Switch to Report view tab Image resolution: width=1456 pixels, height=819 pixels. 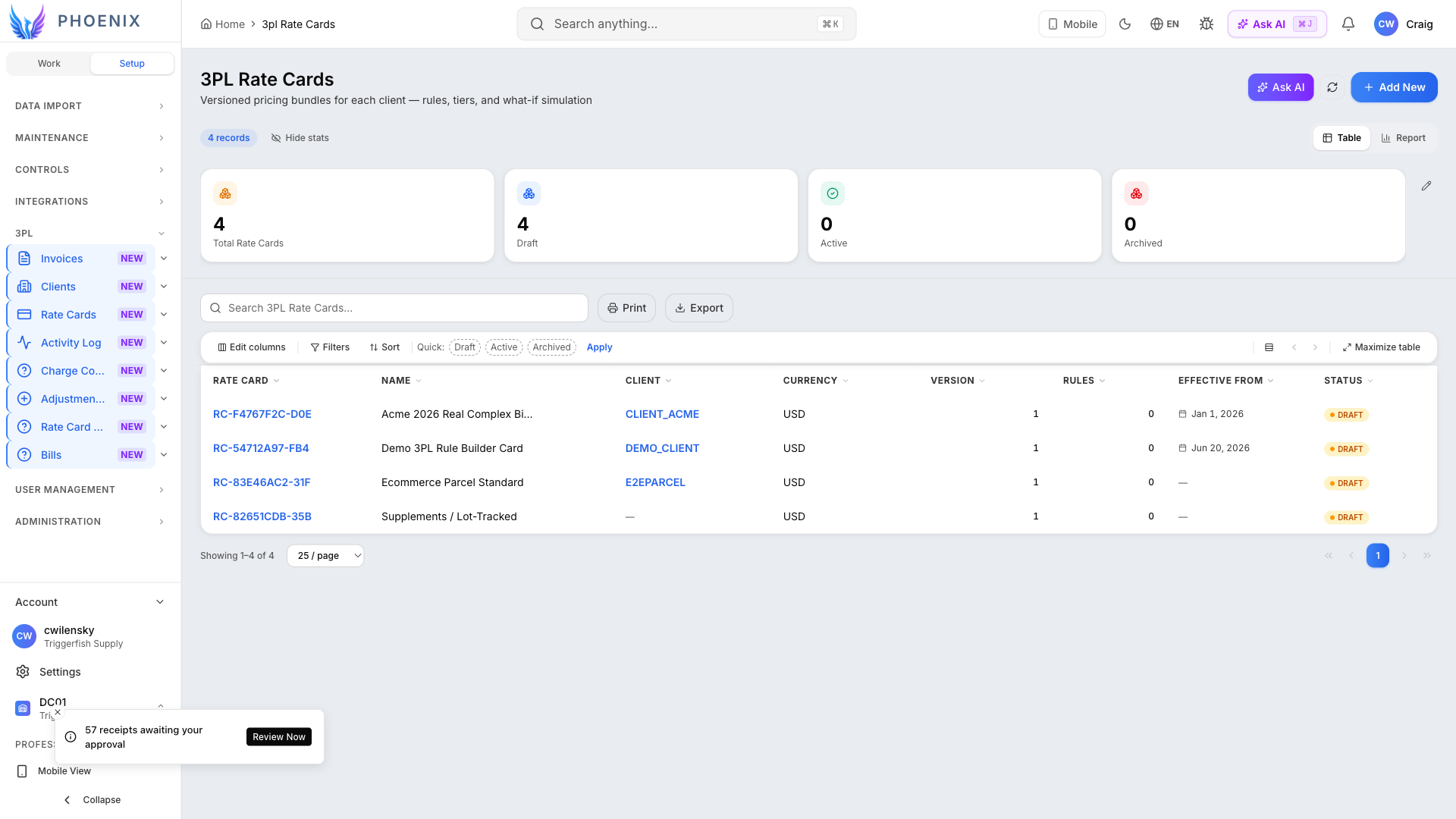point(1403,138)
